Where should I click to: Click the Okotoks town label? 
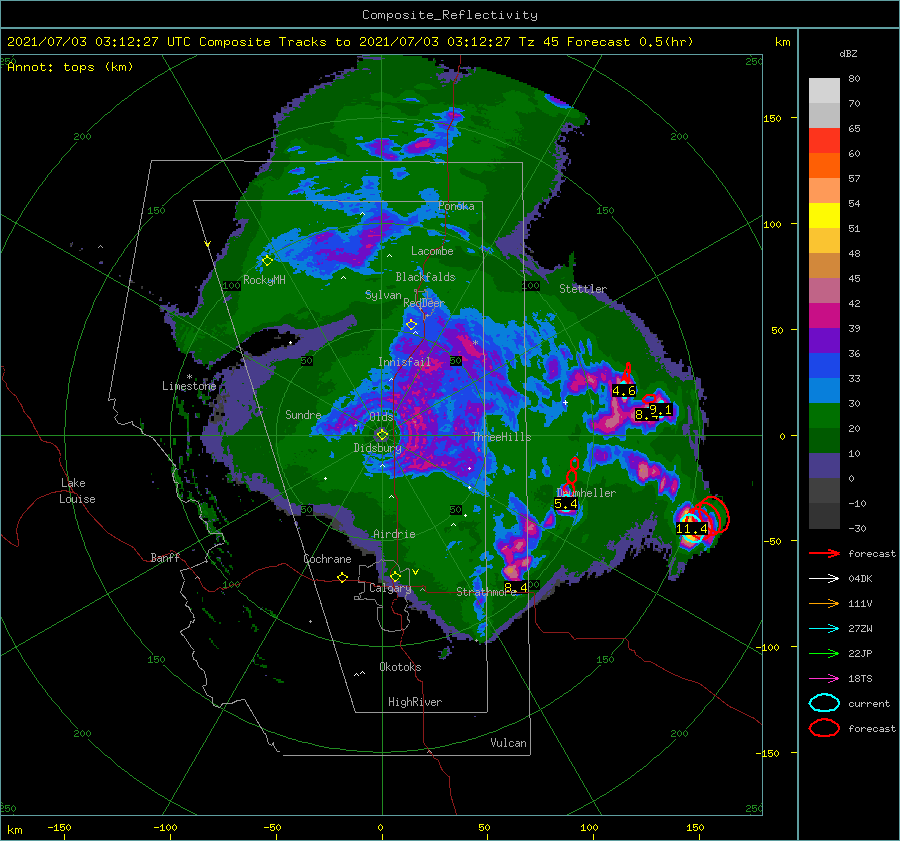pos(400,667)
